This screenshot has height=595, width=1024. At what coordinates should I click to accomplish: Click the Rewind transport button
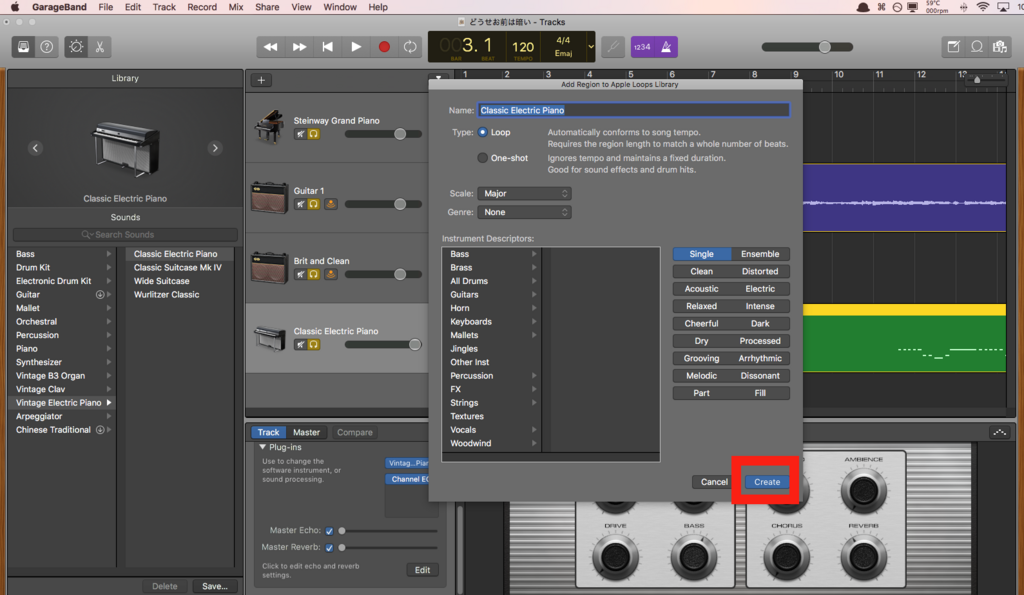[270, 47]
